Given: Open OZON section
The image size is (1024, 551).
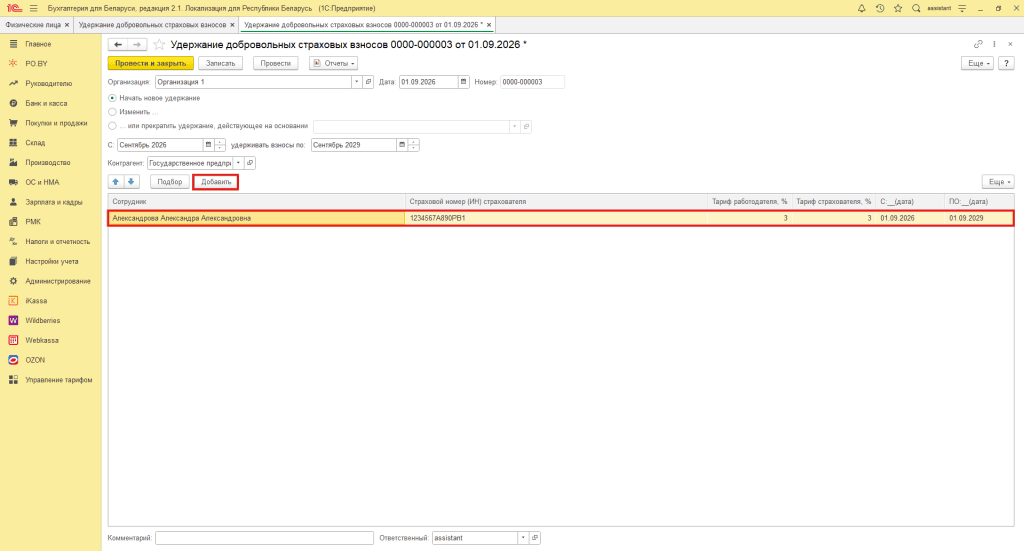Looking at the screenshot, I should pyautogui.click(x=35, y=360).
